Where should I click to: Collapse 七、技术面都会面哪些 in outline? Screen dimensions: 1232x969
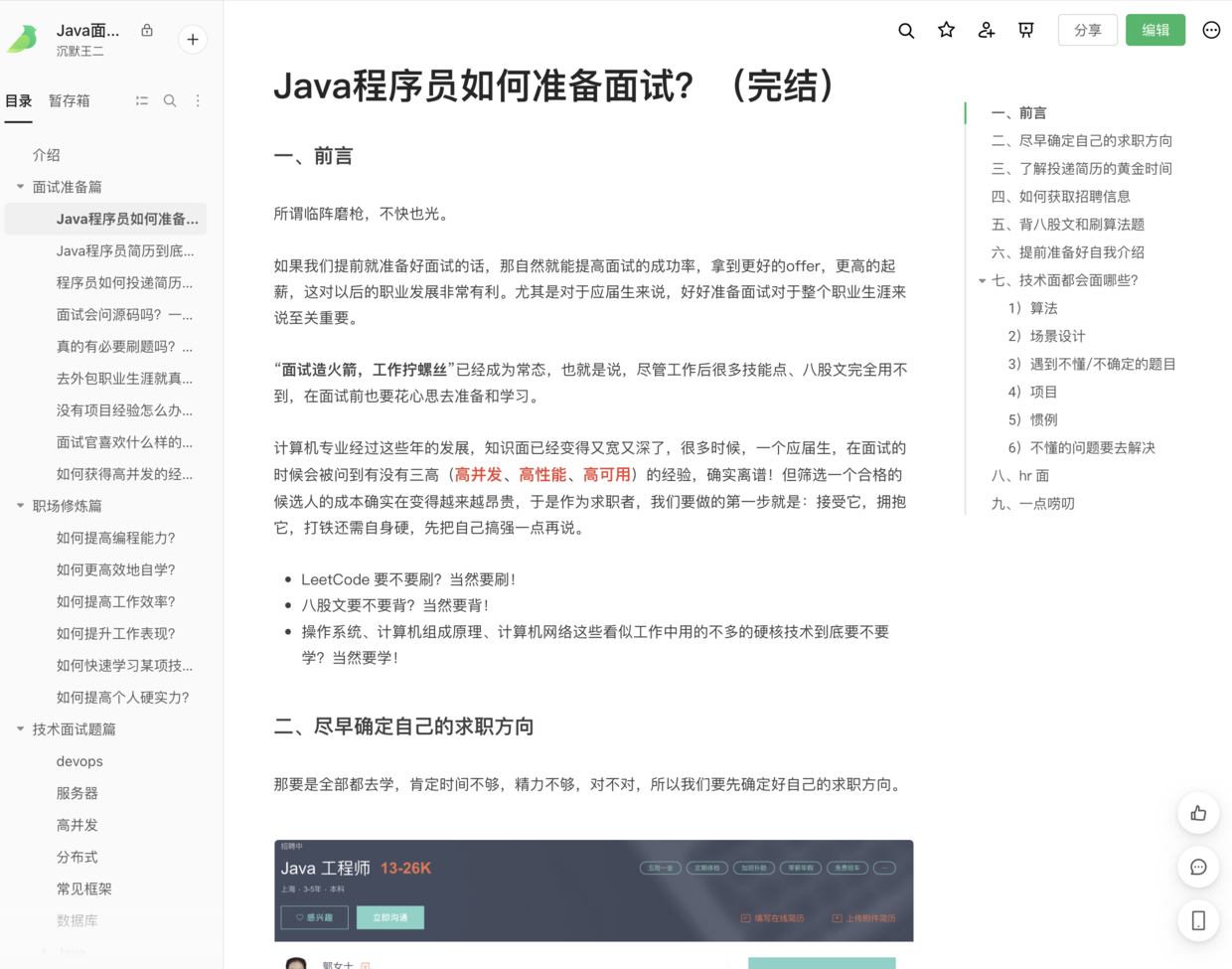click(982, 281)
